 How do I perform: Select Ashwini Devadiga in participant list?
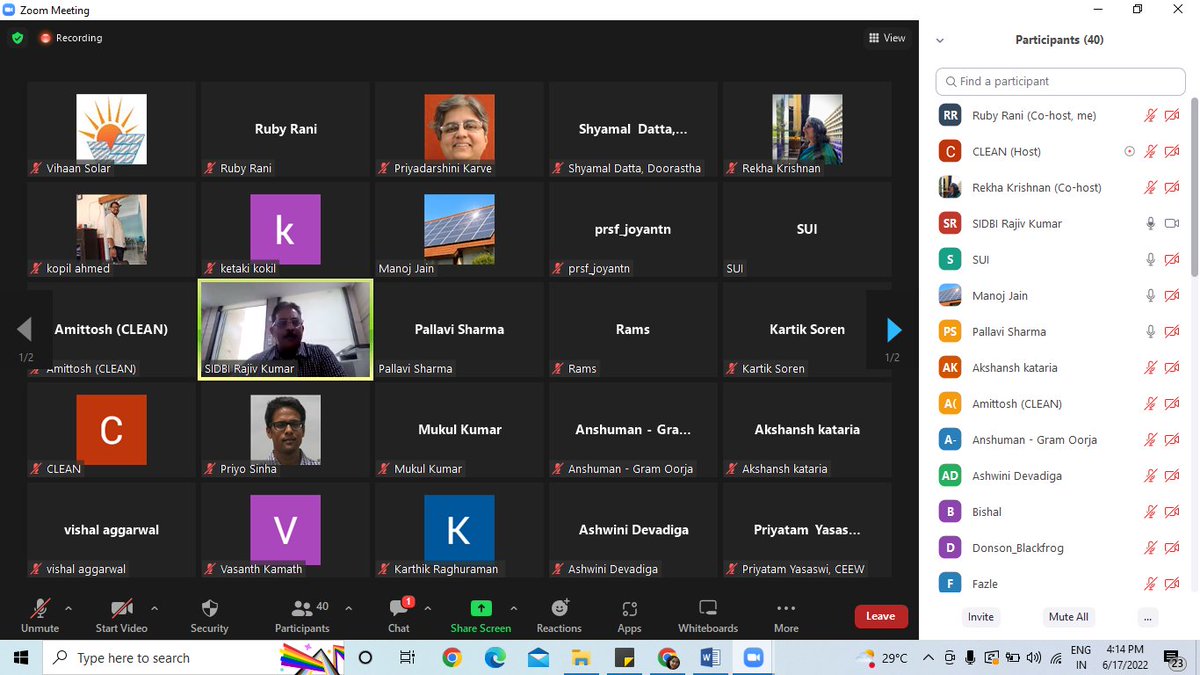coord(1060,476)
